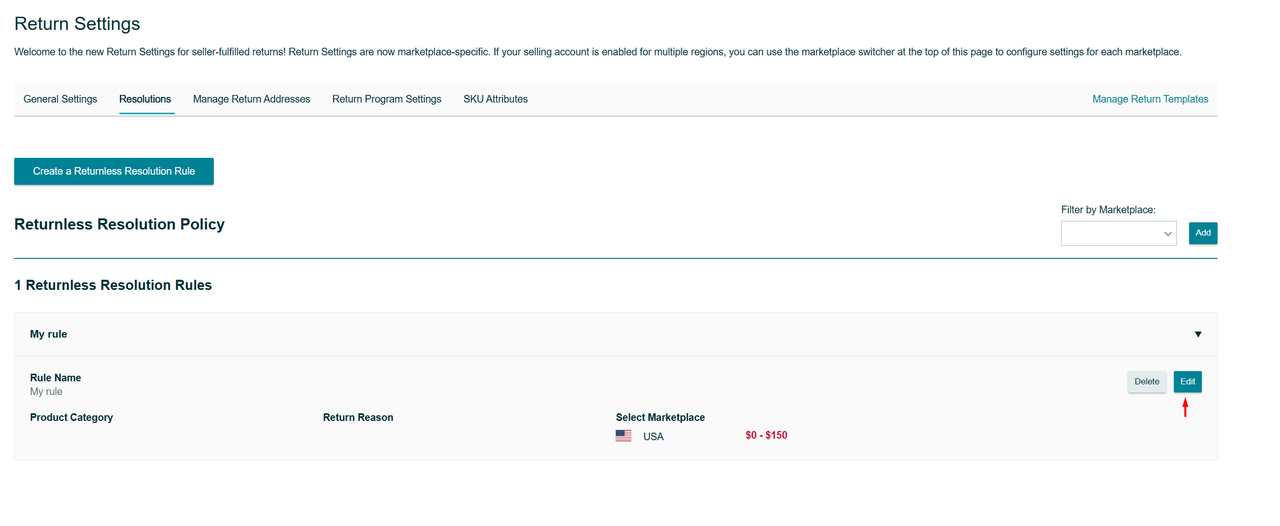Go to the Return Program Settings tab
1280x526 pixels.
pos(386,99)
